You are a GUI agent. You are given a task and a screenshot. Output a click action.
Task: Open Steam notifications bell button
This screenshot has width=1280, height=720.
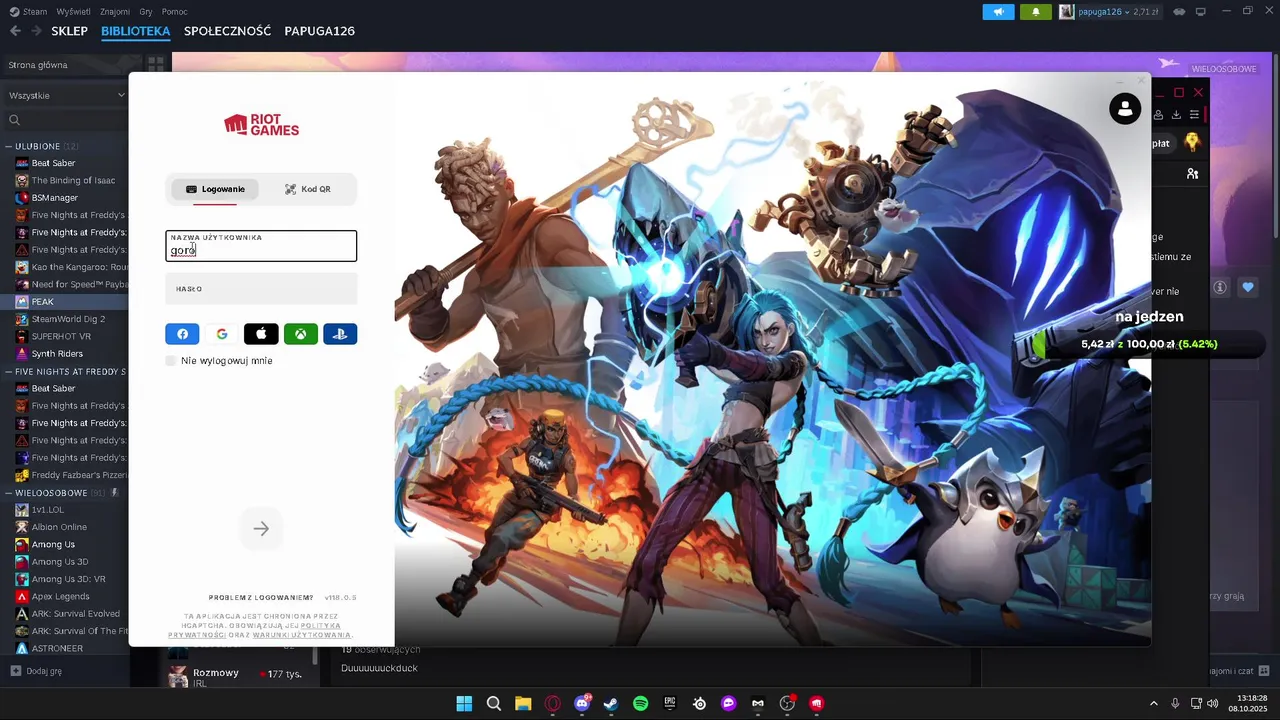tap(1035, 12)
